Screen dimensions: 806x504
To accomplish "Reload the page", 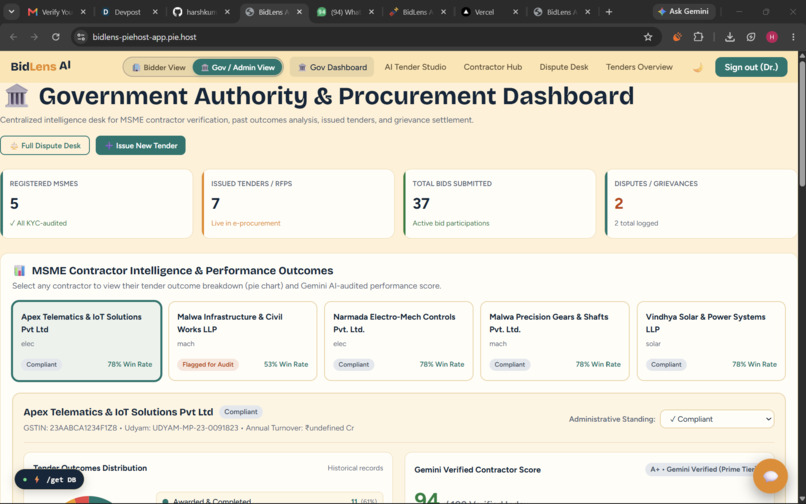I will pyautogui.click(x=56, y=37).
